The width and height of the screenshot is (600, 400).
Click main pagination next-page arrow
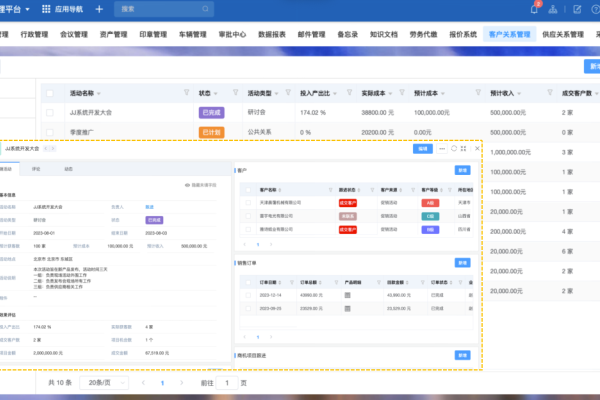tap(181, 383)
